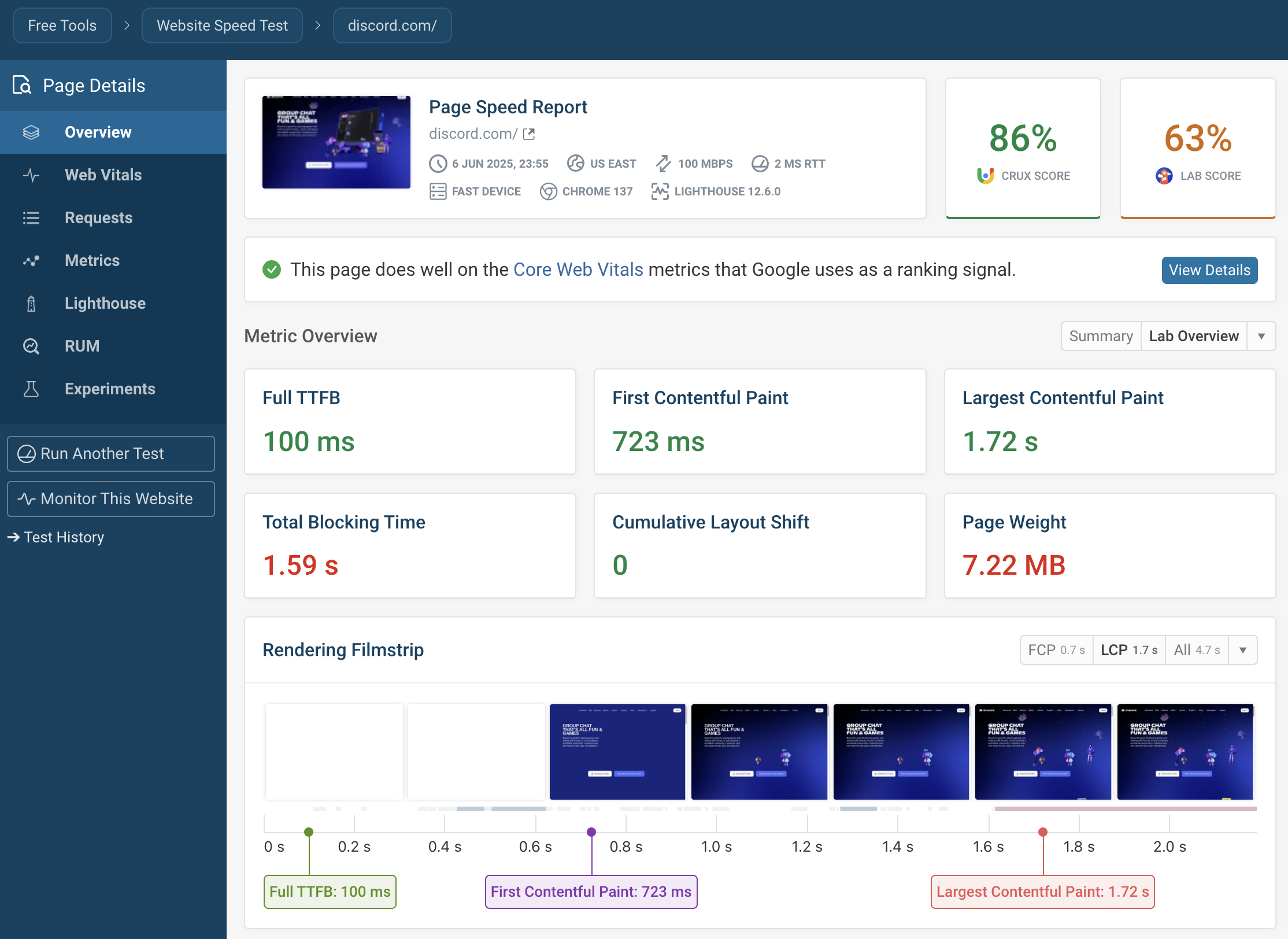Click the Full TTFB green timeline marker dot

pos(309,832)
